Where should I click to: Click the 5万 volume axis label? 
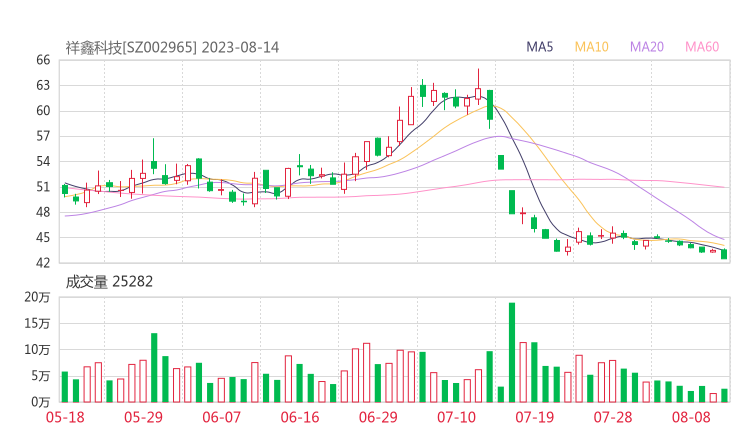[x=41, y=376]
